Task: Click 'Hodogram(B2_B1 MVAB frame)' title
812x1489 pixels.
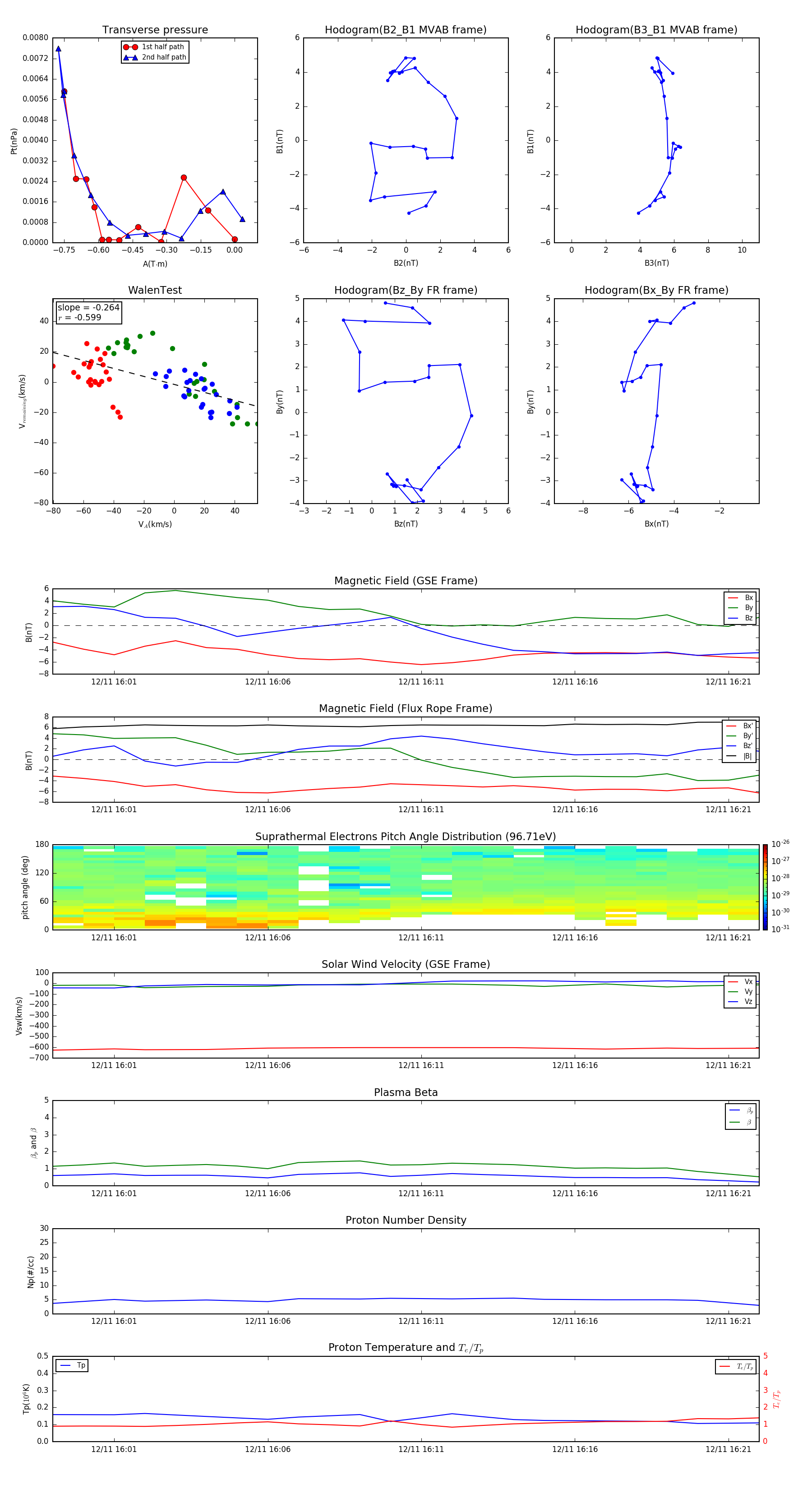Action: pos(406,30)
